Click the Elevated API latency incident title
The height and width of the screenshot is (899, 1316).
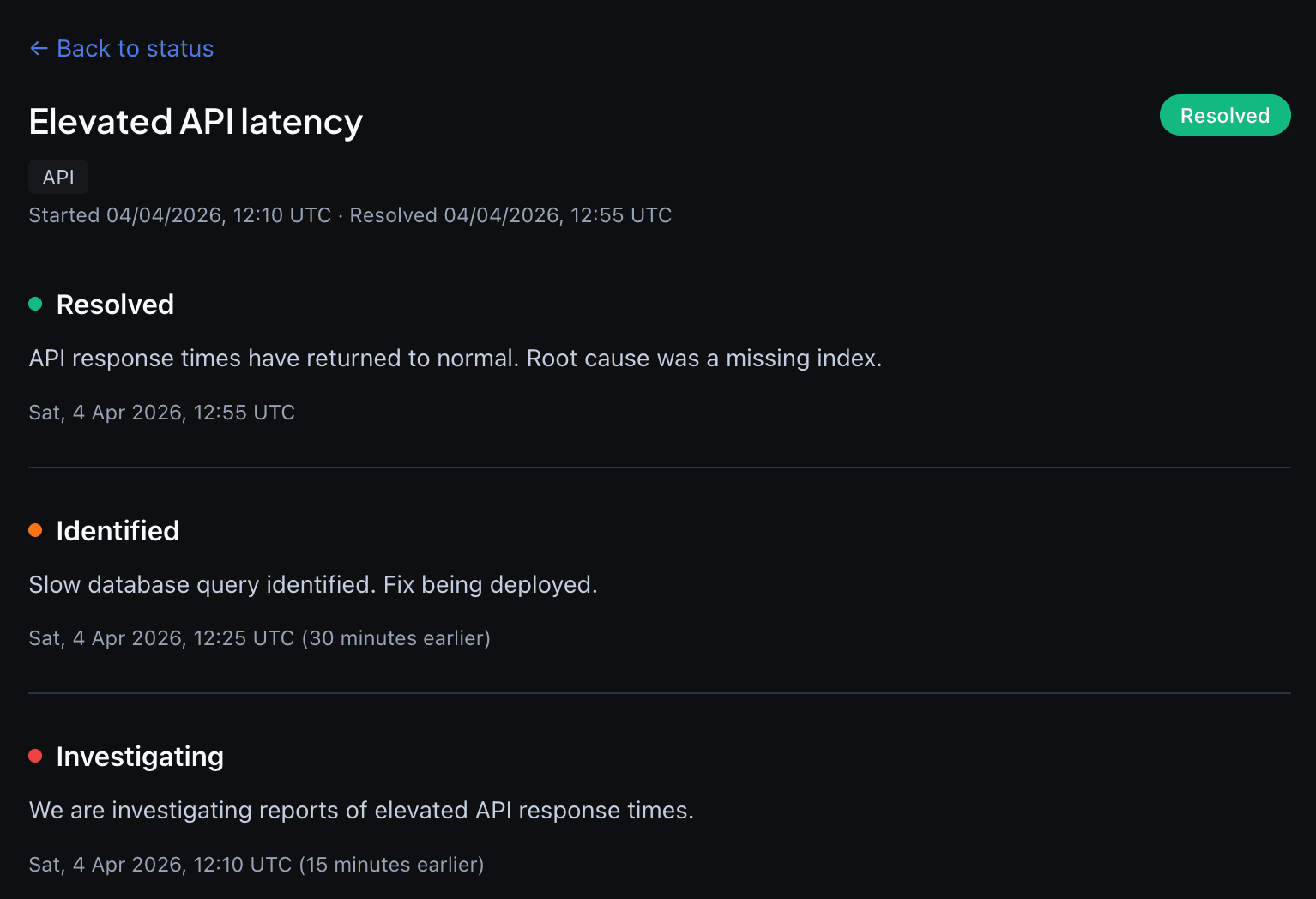coord(196,122)
